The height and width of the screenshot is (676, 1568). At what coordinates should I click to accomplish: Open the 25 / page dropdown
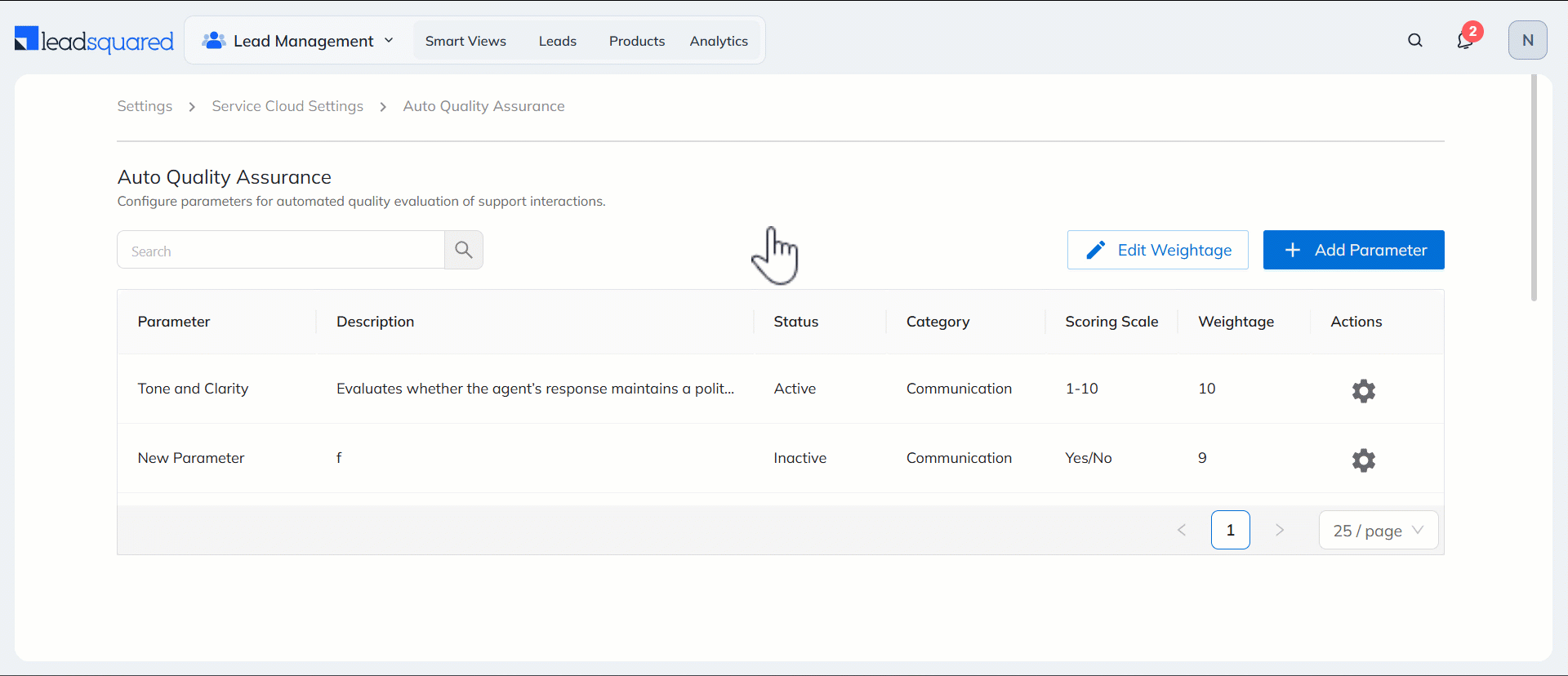click(x=1379, y=530)
